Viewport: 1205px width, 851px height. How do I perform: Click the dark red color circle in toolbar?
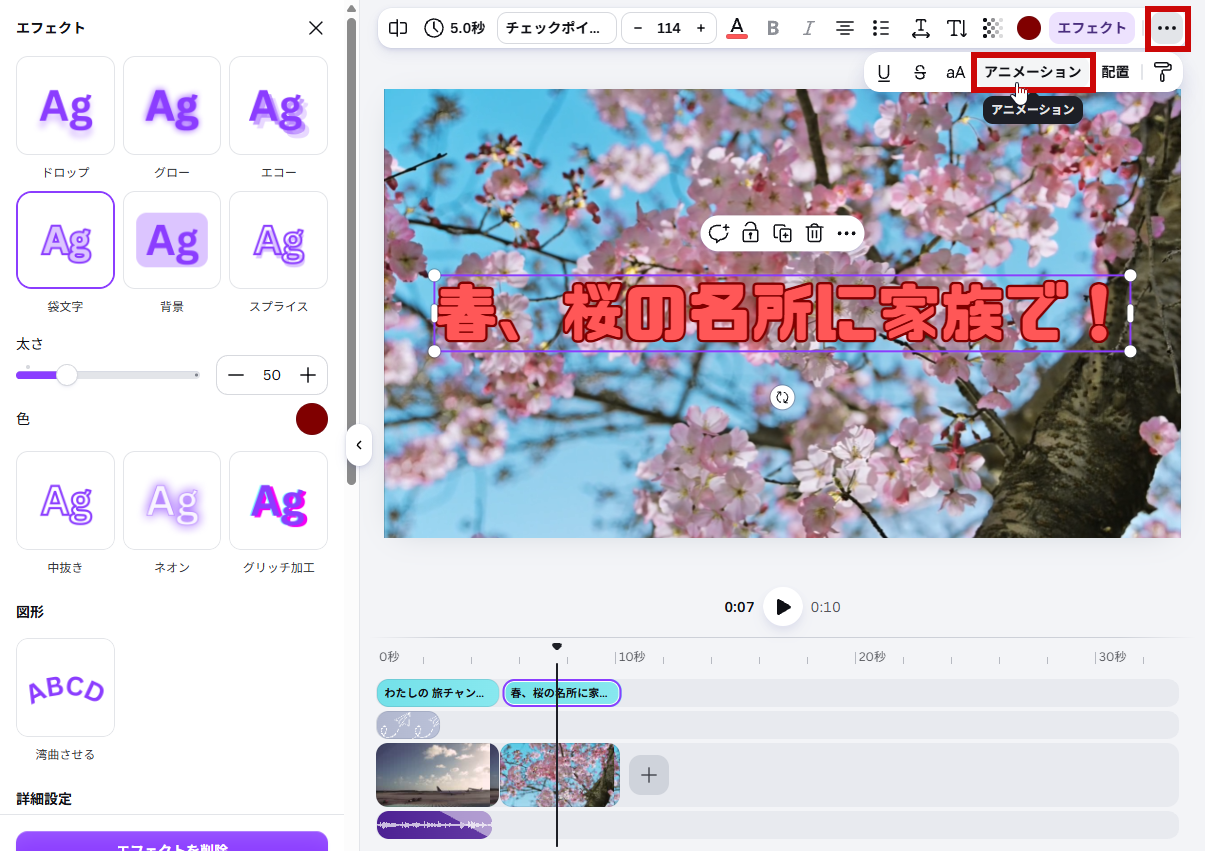[x=1029, y=28]
